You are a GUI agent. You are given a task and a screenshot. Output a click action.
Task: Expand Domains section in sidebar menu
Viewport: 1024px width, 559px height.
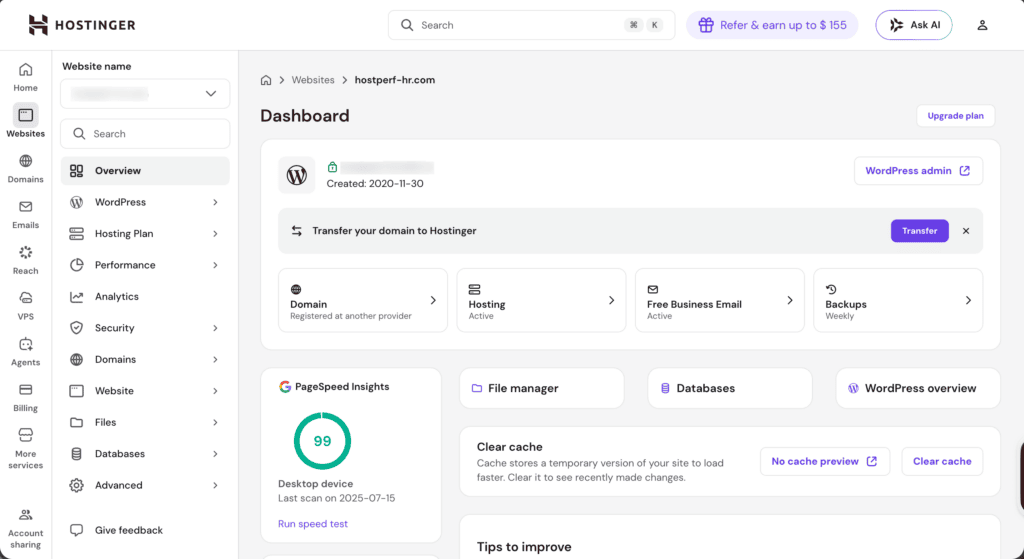(145, 359)
